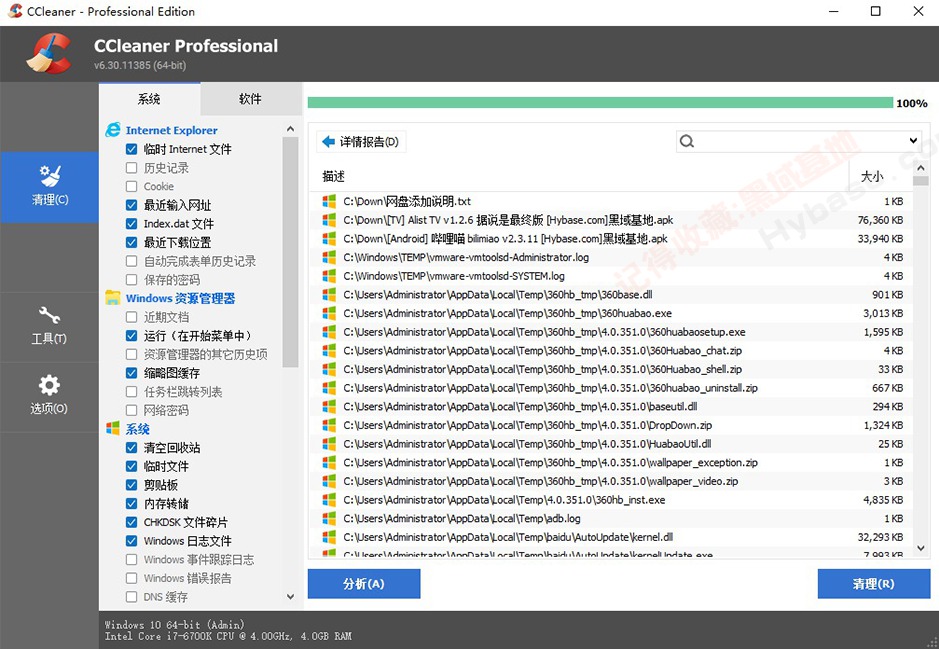Select the 360huabao_uninstall.zip file path
The height and width of the screenshot is (649, 939).
[x=550, y=388]
